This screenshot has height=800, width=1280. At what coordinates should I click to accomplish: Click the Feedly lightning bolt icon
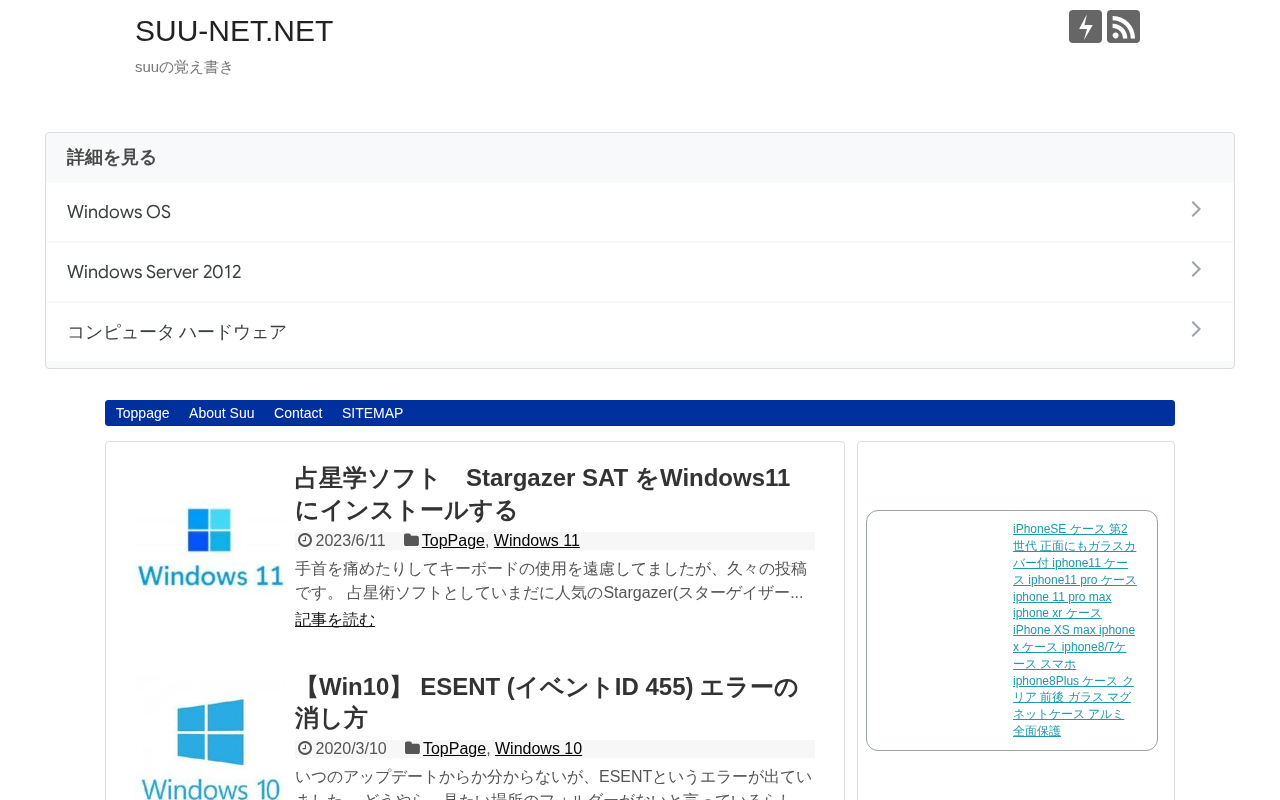(1085, 27)
